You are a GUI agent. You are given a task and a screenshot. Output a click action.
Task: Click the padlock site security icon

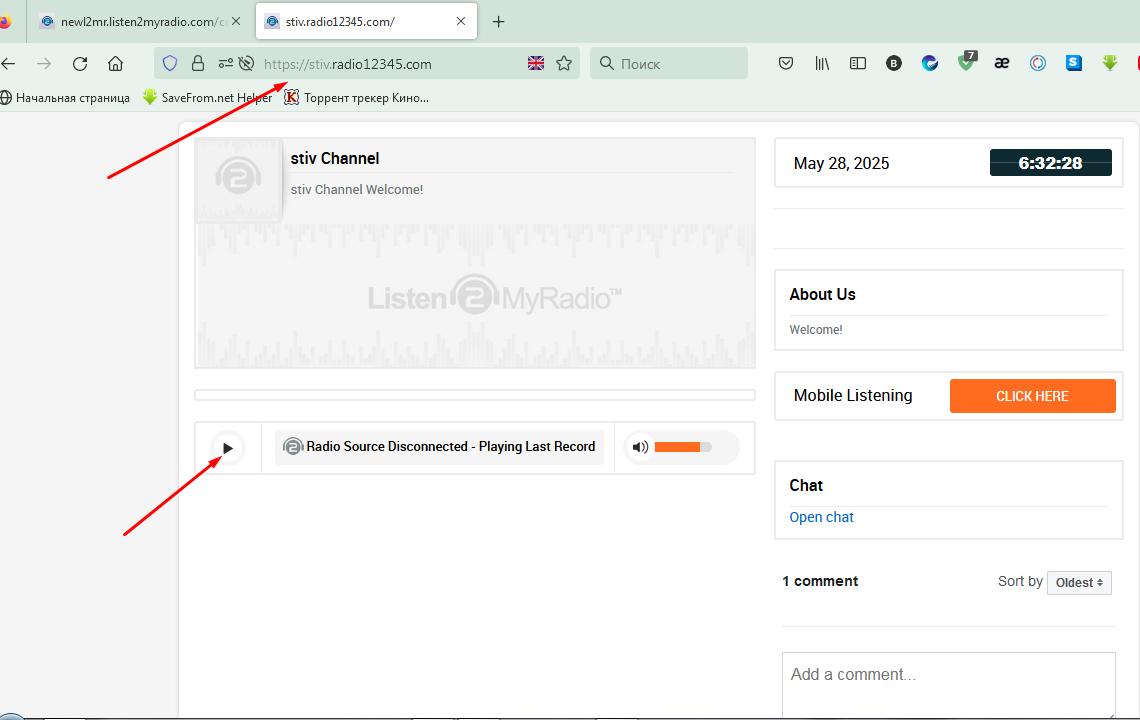(198, 64)
